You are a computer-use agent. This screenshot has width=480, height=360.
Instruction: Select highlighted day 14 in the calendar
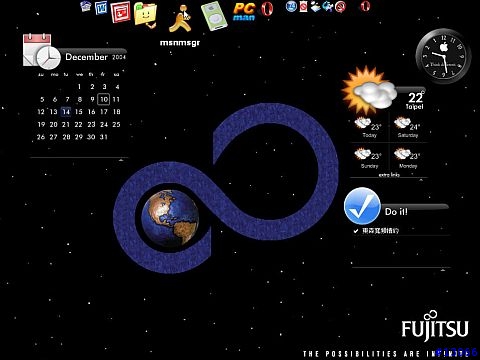(66, 112)
